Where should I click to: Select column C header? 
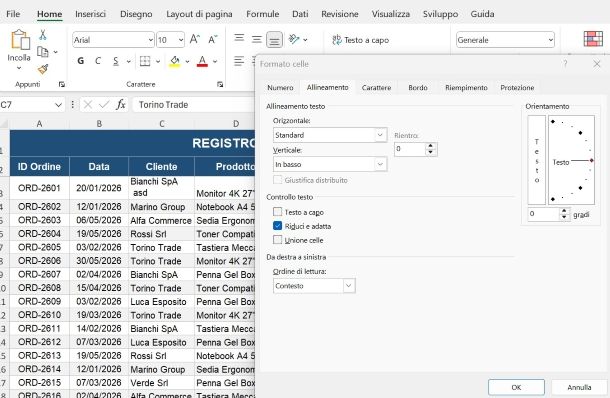tap(161, 124)
